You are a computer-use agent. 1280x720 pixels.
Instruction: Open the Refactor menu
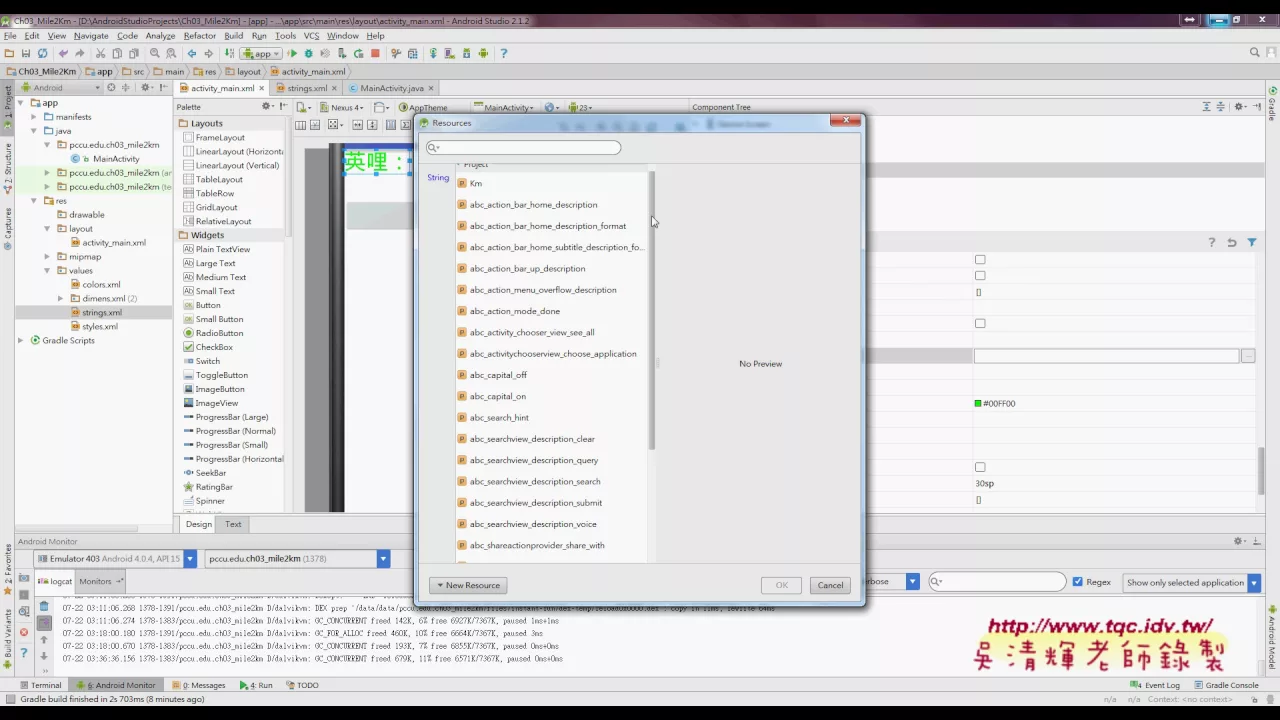(199, 36)
